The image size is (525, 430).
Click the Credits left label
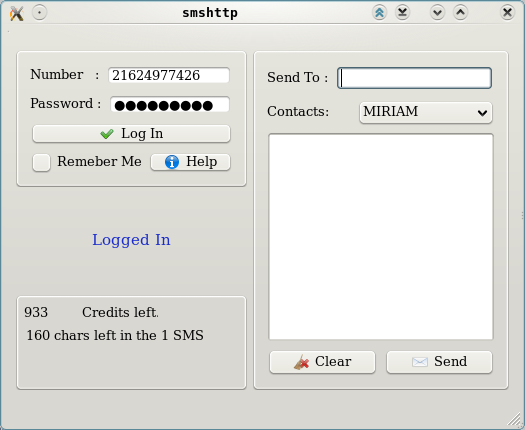tap(120, 312)
